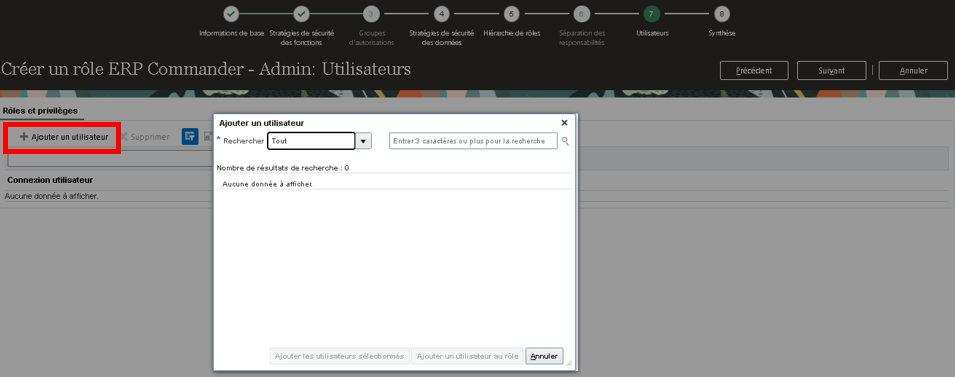This screenshot has width=955, height=377.
Task: Select step 5 Hiérarchie de rôles circle
Action: [x=511, y=14]
